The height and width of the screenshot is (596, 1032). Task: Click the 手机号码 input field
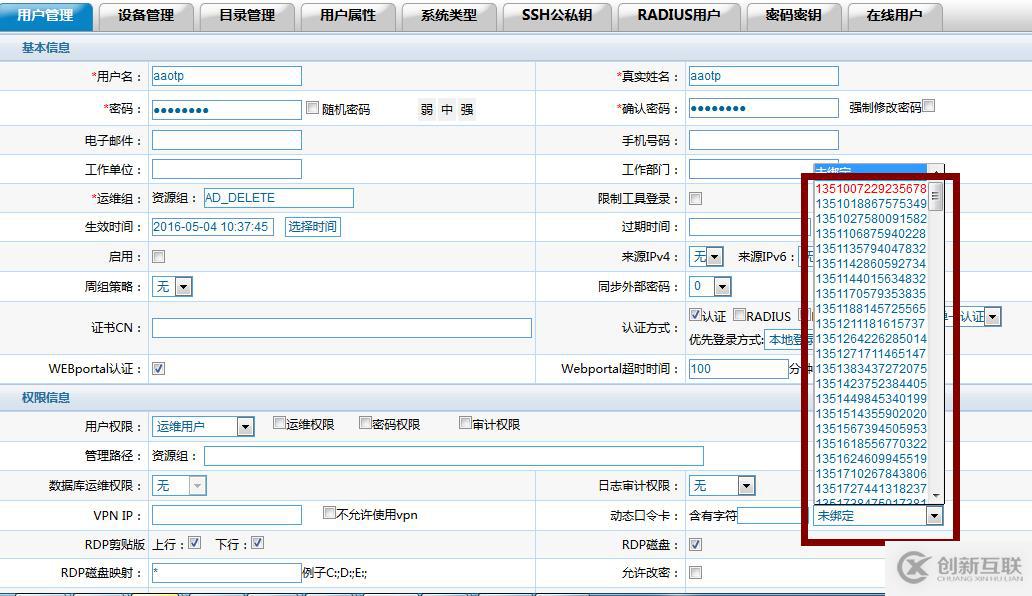(x=763, y=139)
